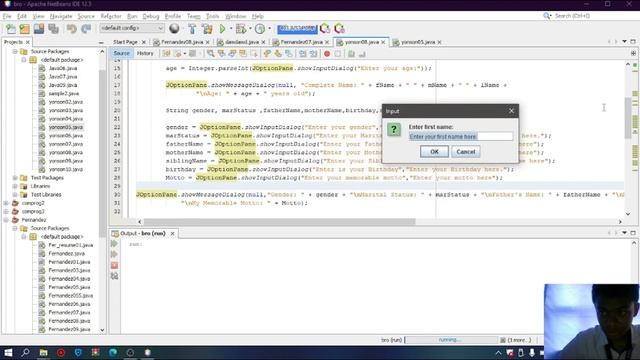This screenshot has width=640, height=360.
Task: Run project with the green play icon
Action: pos(222,29)
